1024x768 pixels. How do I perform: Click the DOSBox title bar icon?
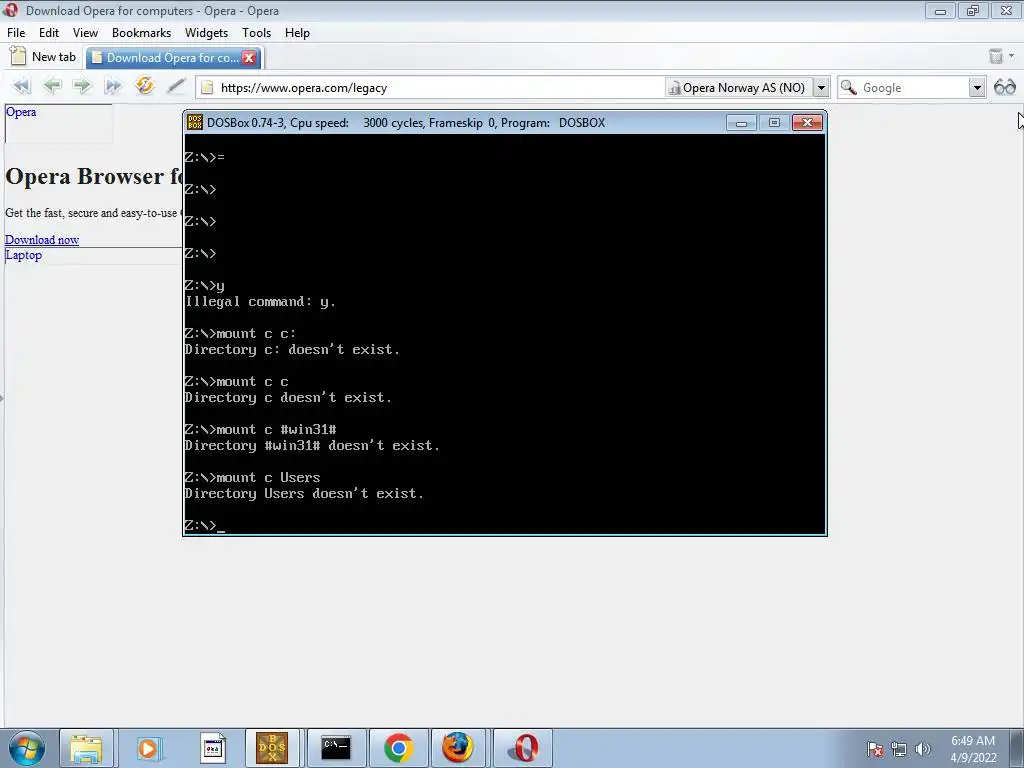pyautogui.click(x=194, y=123)
